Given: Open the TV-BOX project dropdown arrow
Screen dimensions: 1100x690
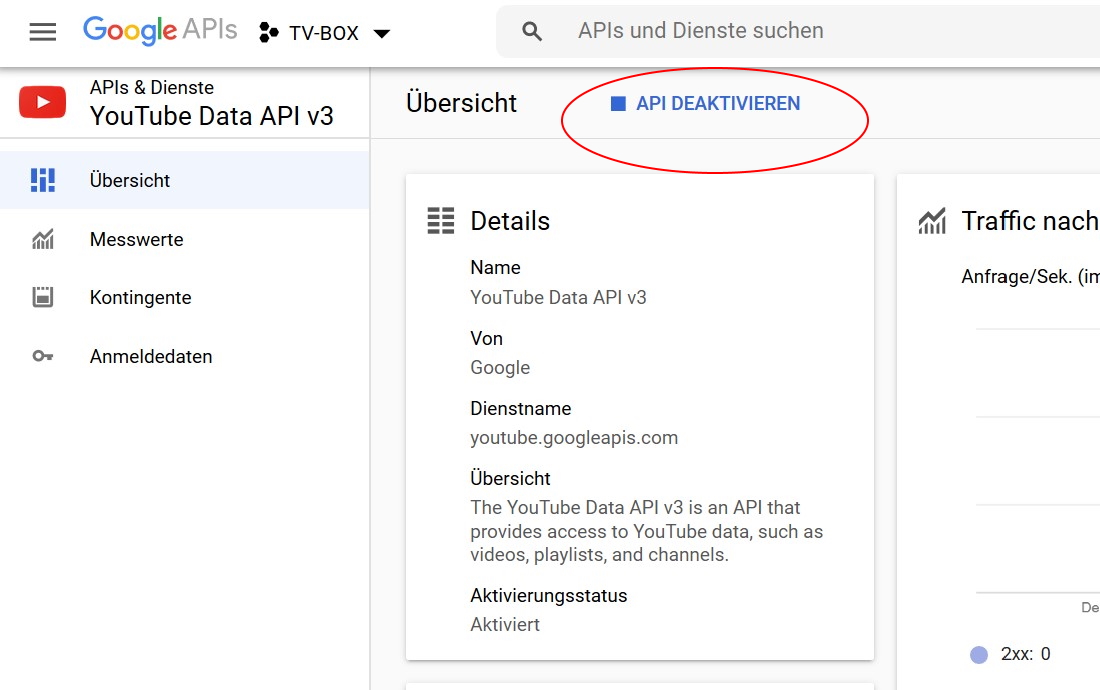Looking at the screenshot, I should coord(382,33).
